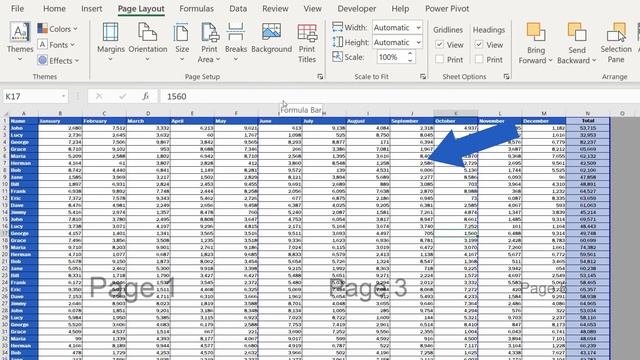
Task: Open theme Colors dropdown
Action: pyautogui.click(x=58, y=29)
